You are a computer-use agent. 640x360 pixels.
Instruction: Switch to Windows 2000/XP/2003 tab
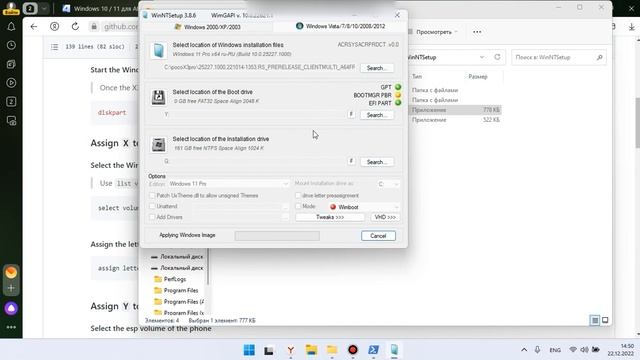207,27
